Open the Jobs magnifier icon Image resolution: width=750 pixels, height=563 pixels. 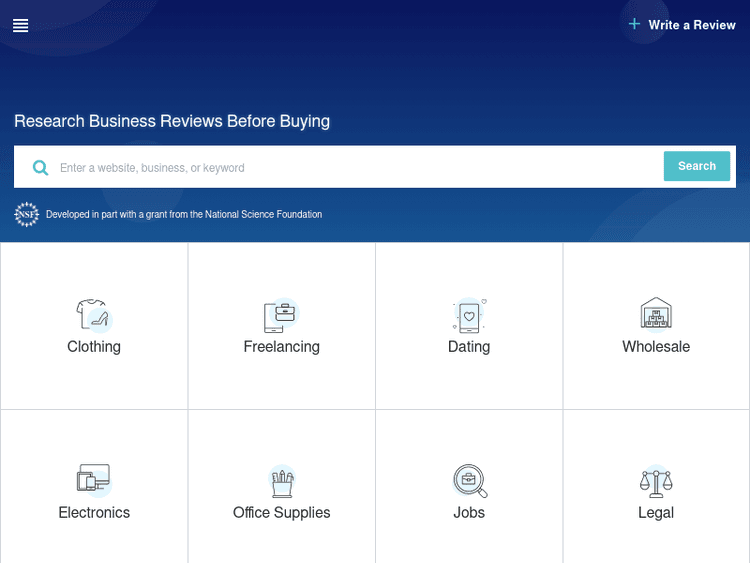point(469,481)
